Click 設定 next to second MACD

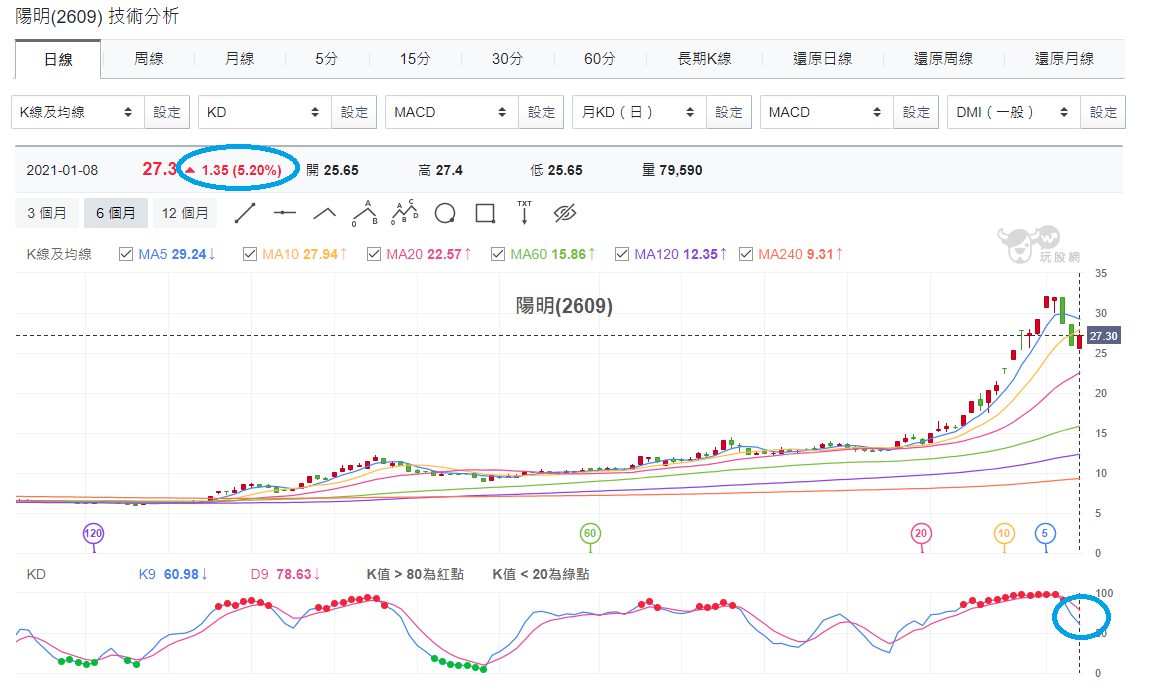pyautogui.click(x=915, y=112)
